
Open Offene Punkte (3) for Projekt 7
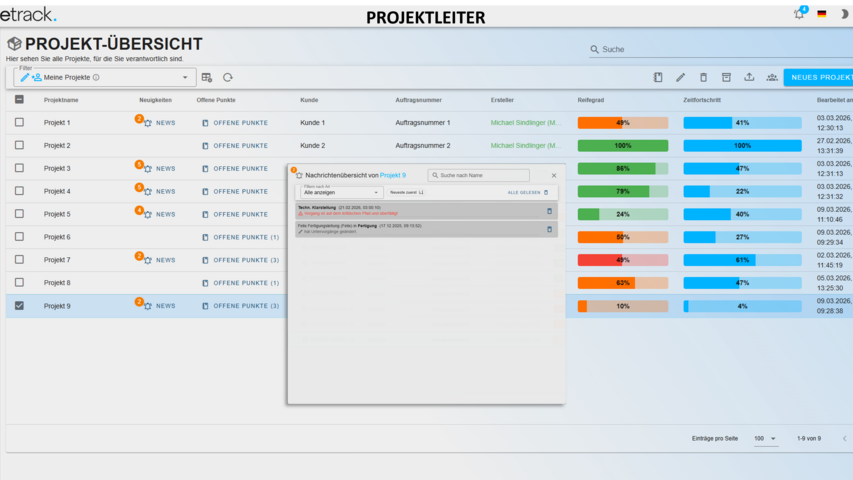click(x=240, y=260)
